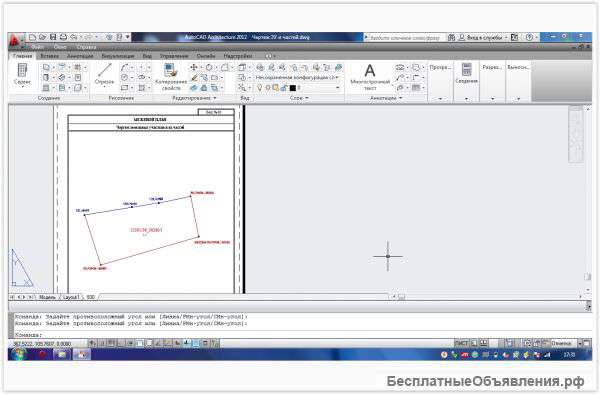Open the Windows Start button
This screenshot has height=394, width=600.
[18, 355]
